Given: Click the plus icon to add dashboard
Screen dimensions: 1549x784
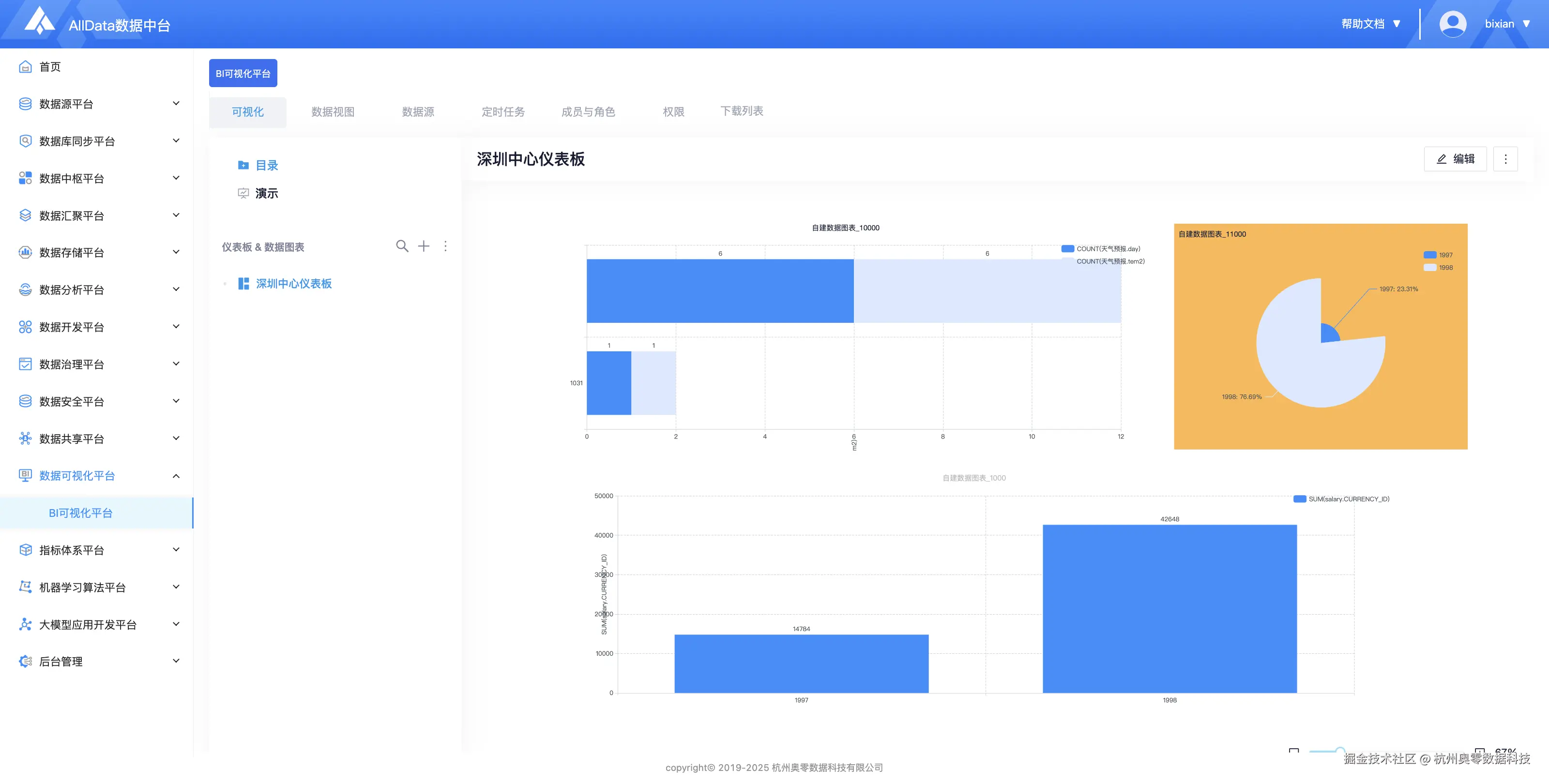Looking at the screenshot, I should click(x=424, y=246).
